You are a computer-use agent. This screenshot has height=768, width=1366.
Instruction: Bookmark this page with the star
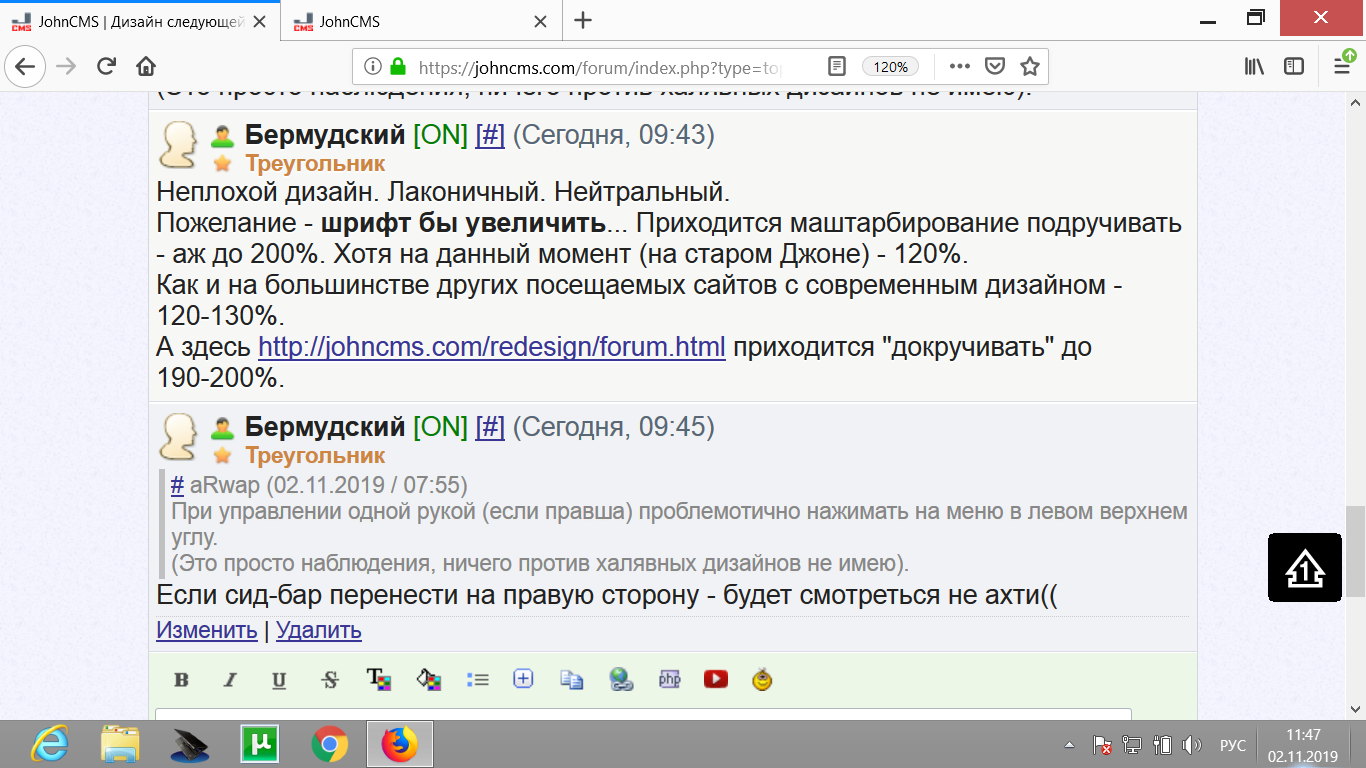pos(1029,67)
